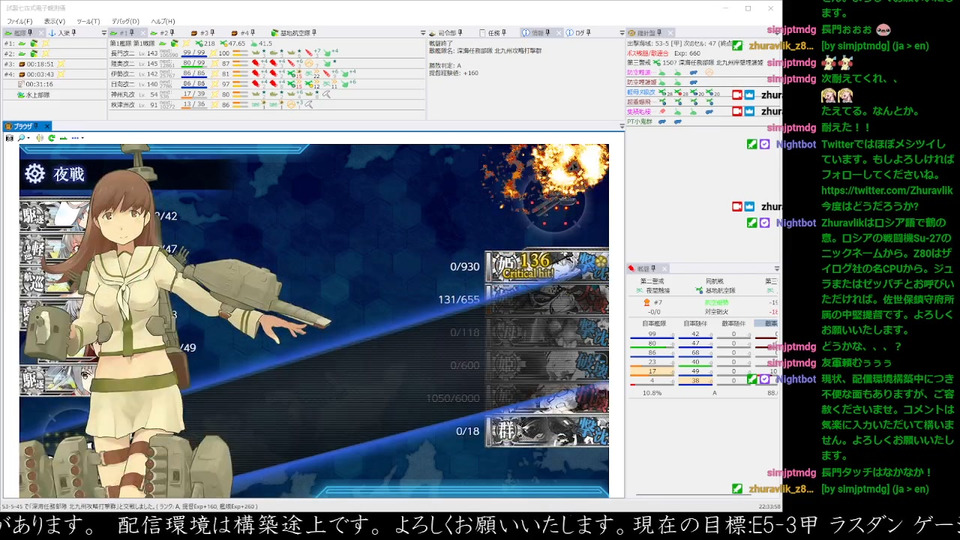
Task: Click the MVP medal icon next to #7
Action: pos(647,302)
